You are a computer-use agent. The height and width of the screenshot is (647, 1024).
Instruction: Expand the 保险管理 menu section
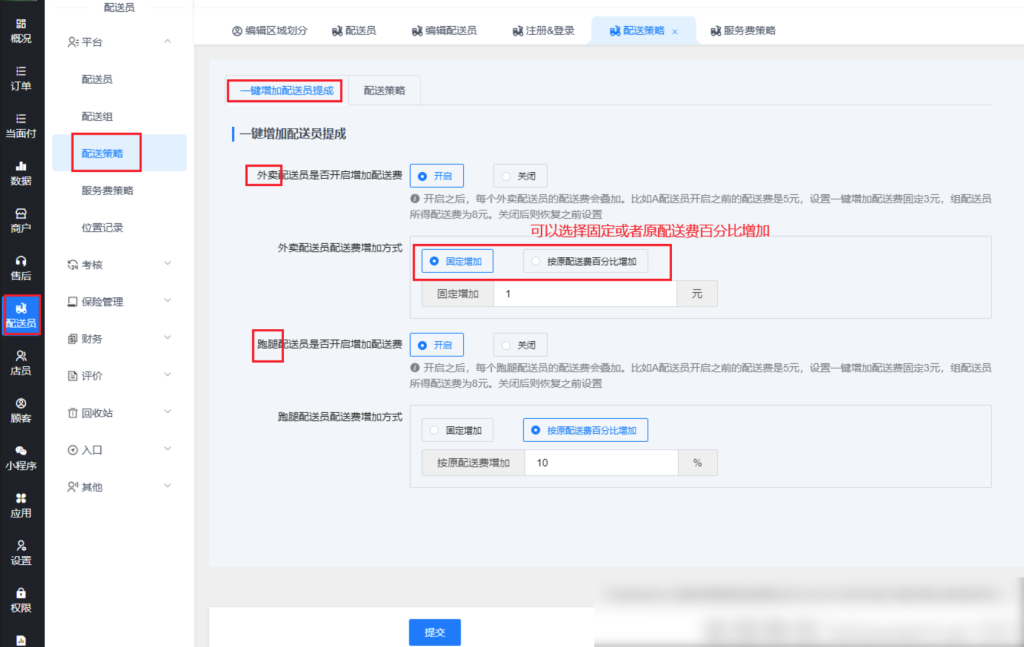(167, 301)
